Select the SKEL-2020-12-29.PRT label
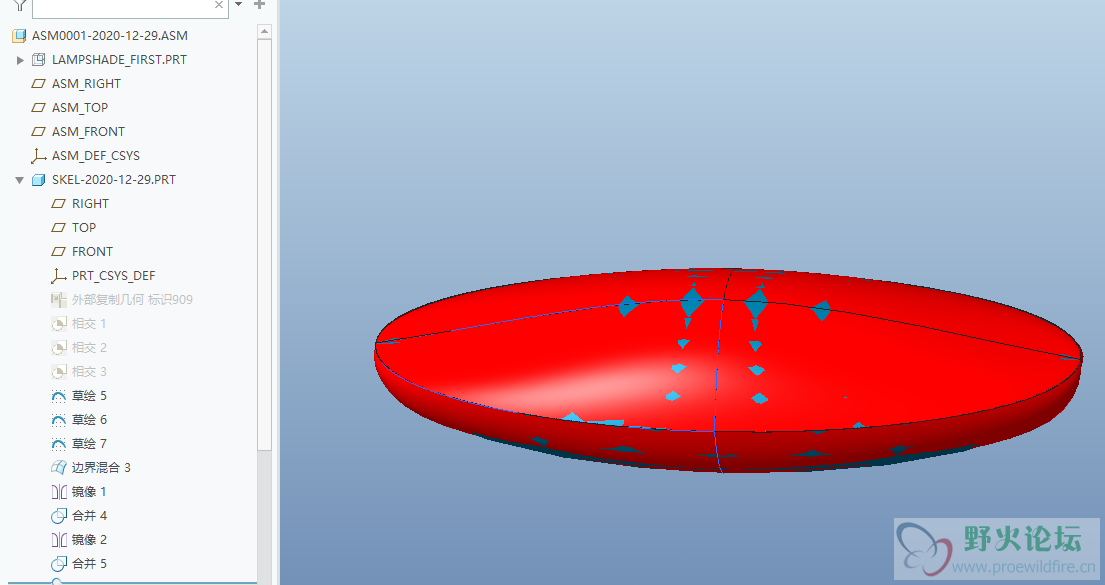Viewport: 1105px width, 585px height. (x=113, y=180)
